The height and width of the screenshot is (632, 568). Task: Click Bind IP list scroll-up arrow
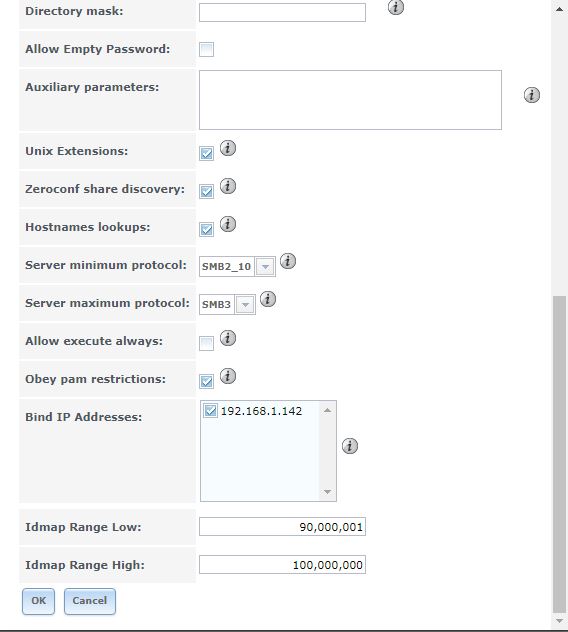[x=327, y=410]
